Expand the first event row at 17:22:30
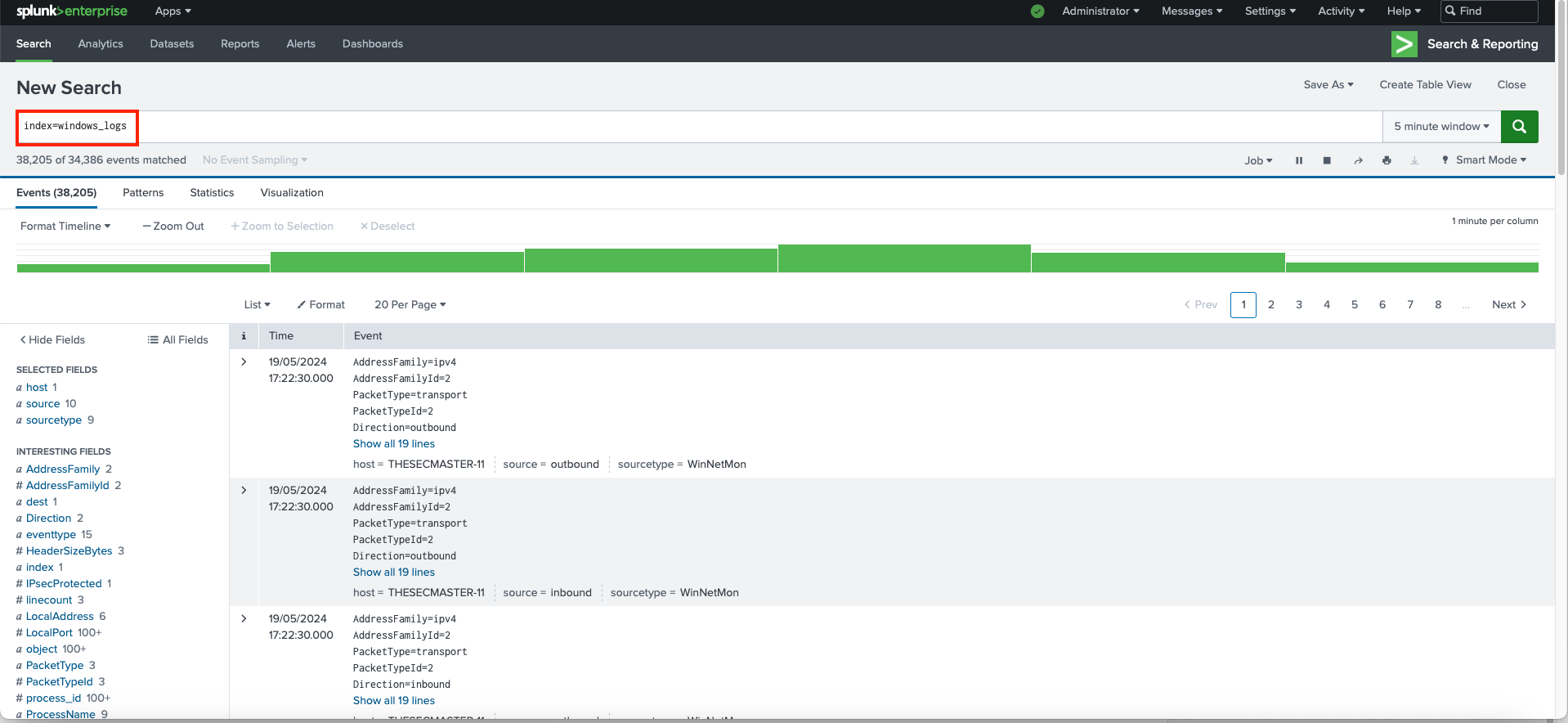Screen dimensions: 1568x723 click(244, 361)
